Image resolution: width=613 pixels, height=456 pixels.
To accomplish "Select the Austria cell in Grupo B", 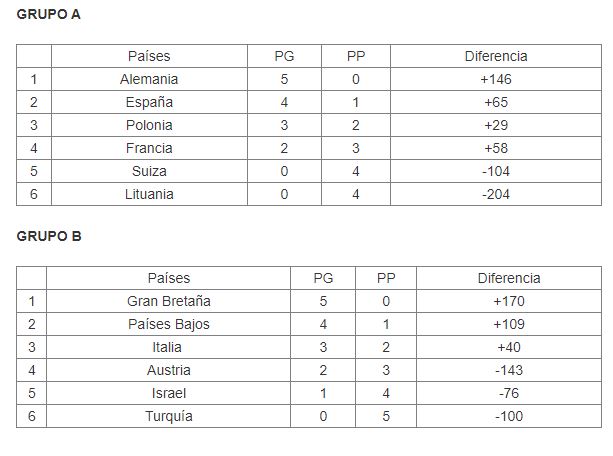I will (x=168, y=370).
